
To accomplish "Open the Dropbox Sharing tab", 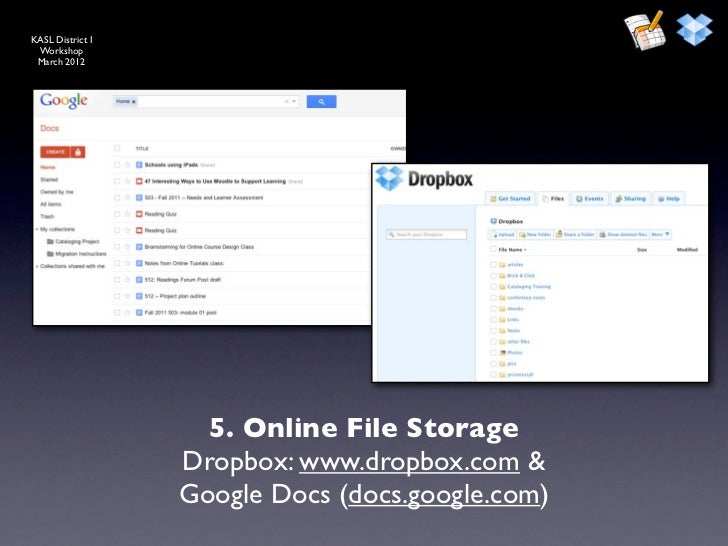I will (630, 199).
